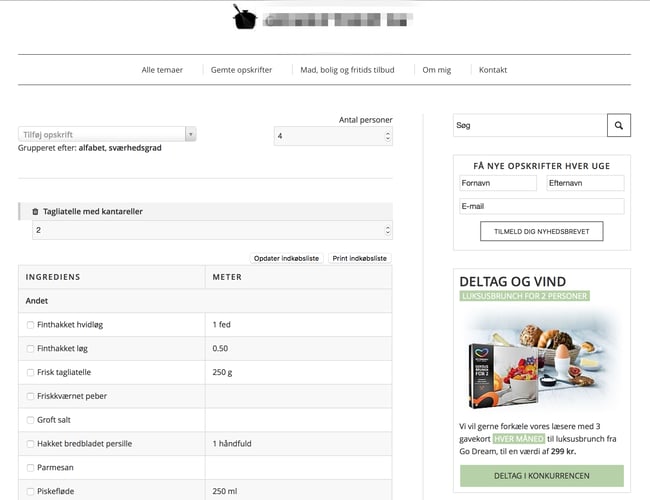Click the Andet group row
This screenshot has width=650, height=500.
tap(205, 301)
